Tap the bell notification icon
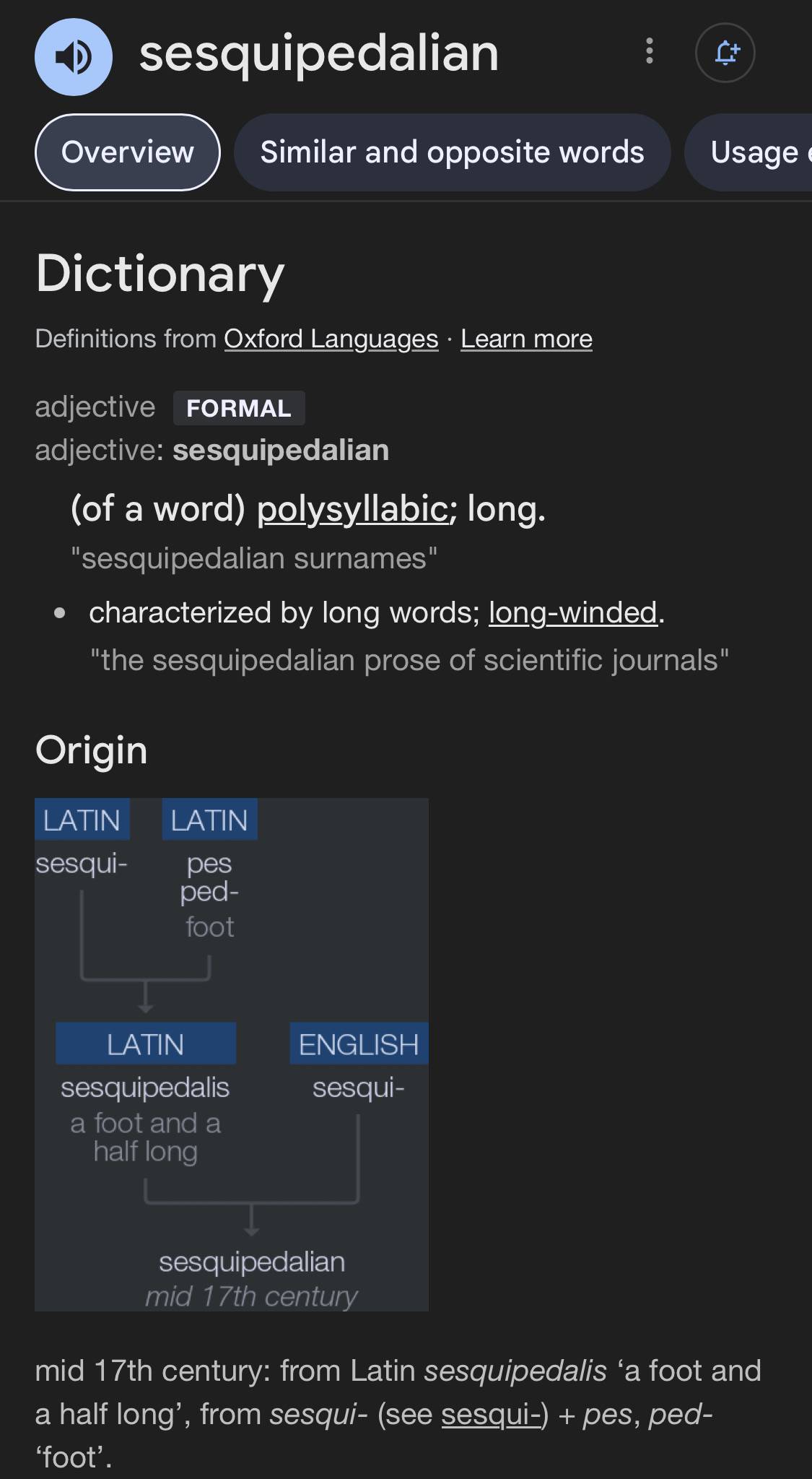This screenshot has width=812, height=1479. [725, 53]
